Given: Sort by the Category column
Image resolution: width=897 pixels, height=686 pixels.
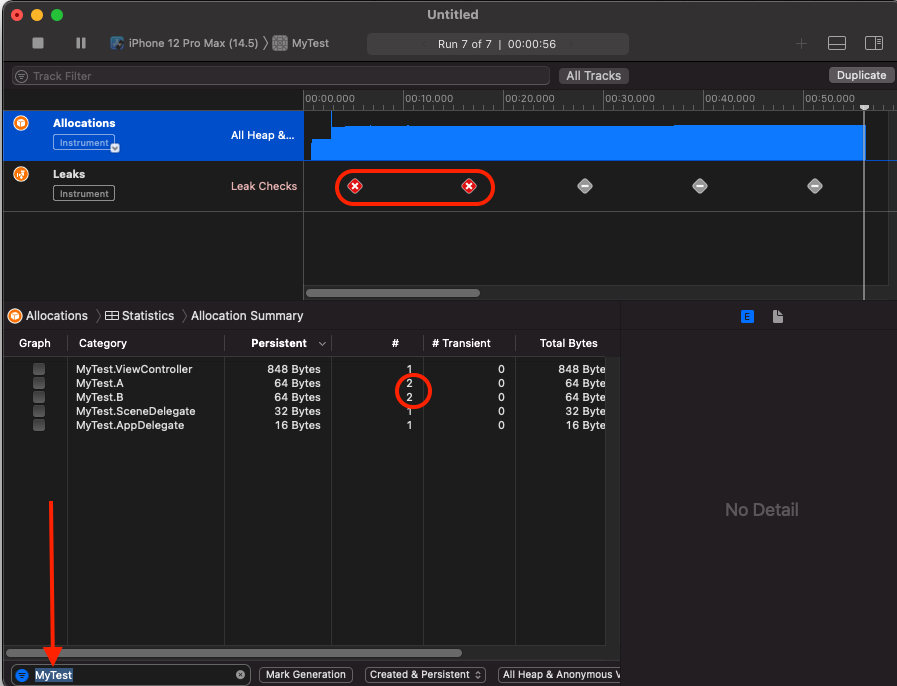Looking at the screenshot, I should [103, 343].
